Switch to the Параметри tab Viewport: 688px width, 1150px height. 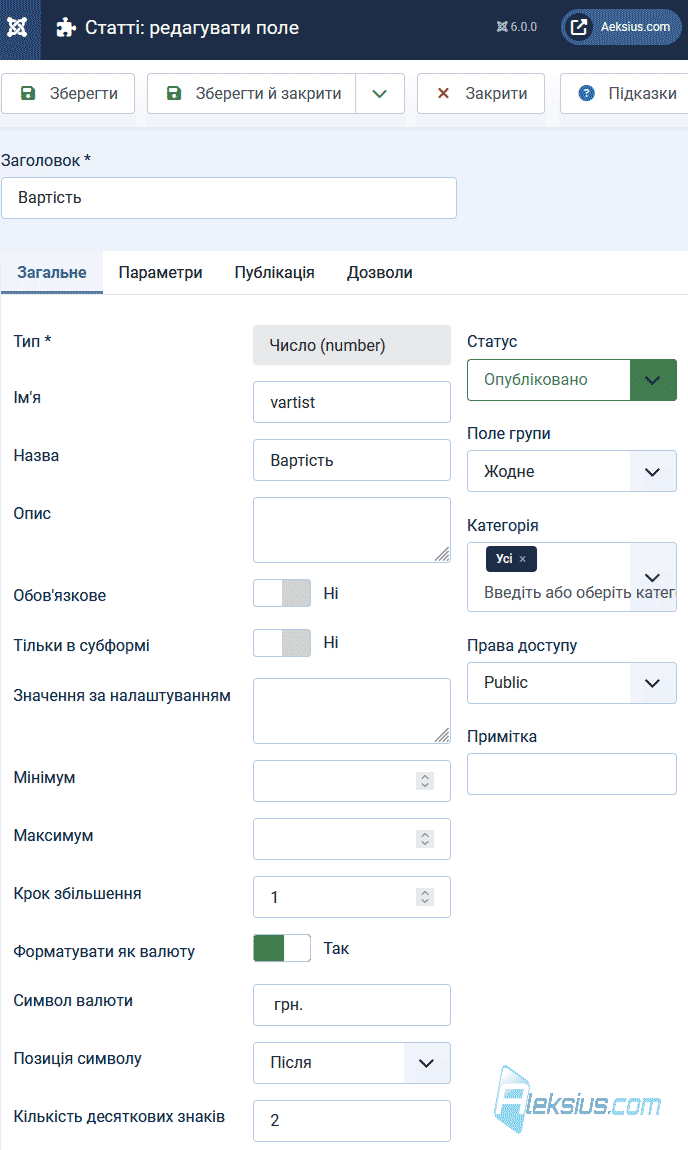161,273
